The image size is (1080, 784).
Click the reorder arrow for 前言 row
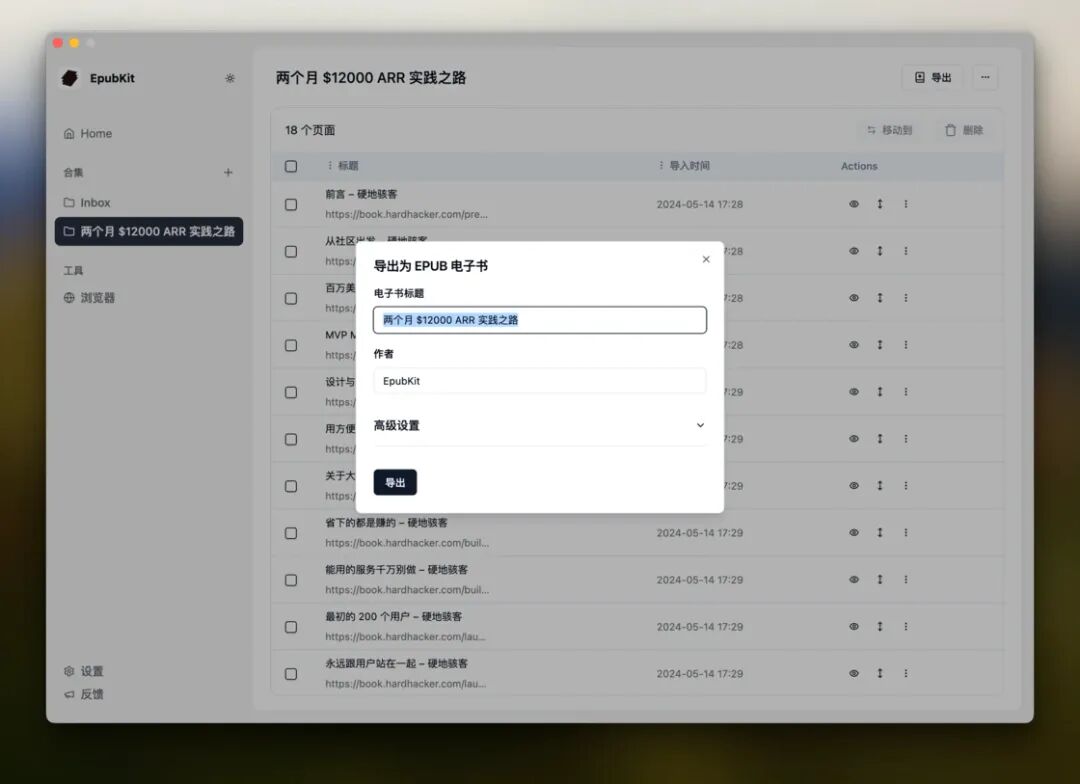pos(880,204)
